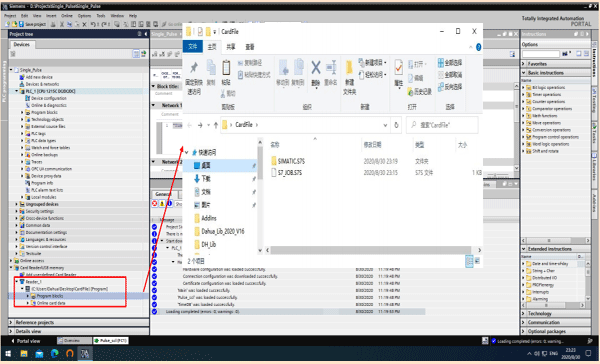
Task: Click the delete X icon in TIA toolbar
Action: pyautogui.click(x=84, y=24)
